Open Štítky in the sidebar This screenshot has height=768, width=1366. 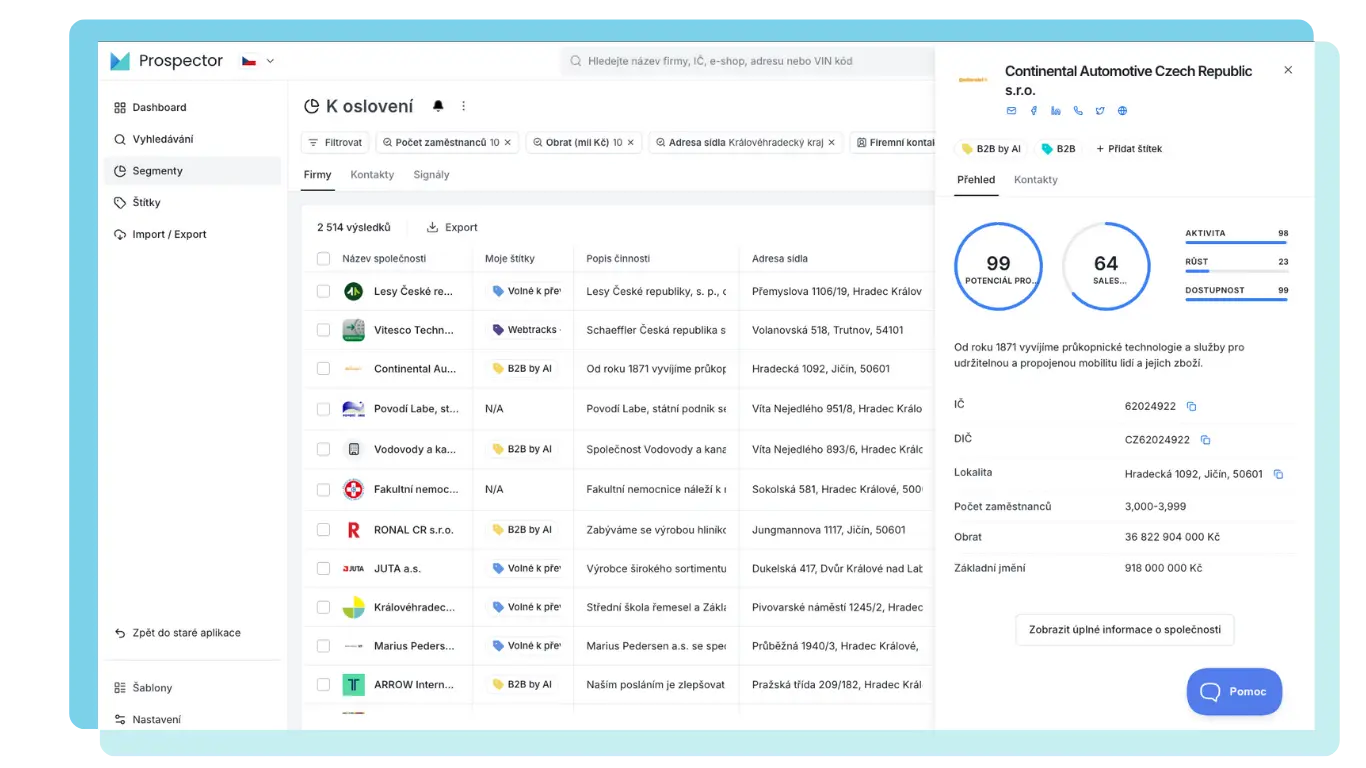192,203
